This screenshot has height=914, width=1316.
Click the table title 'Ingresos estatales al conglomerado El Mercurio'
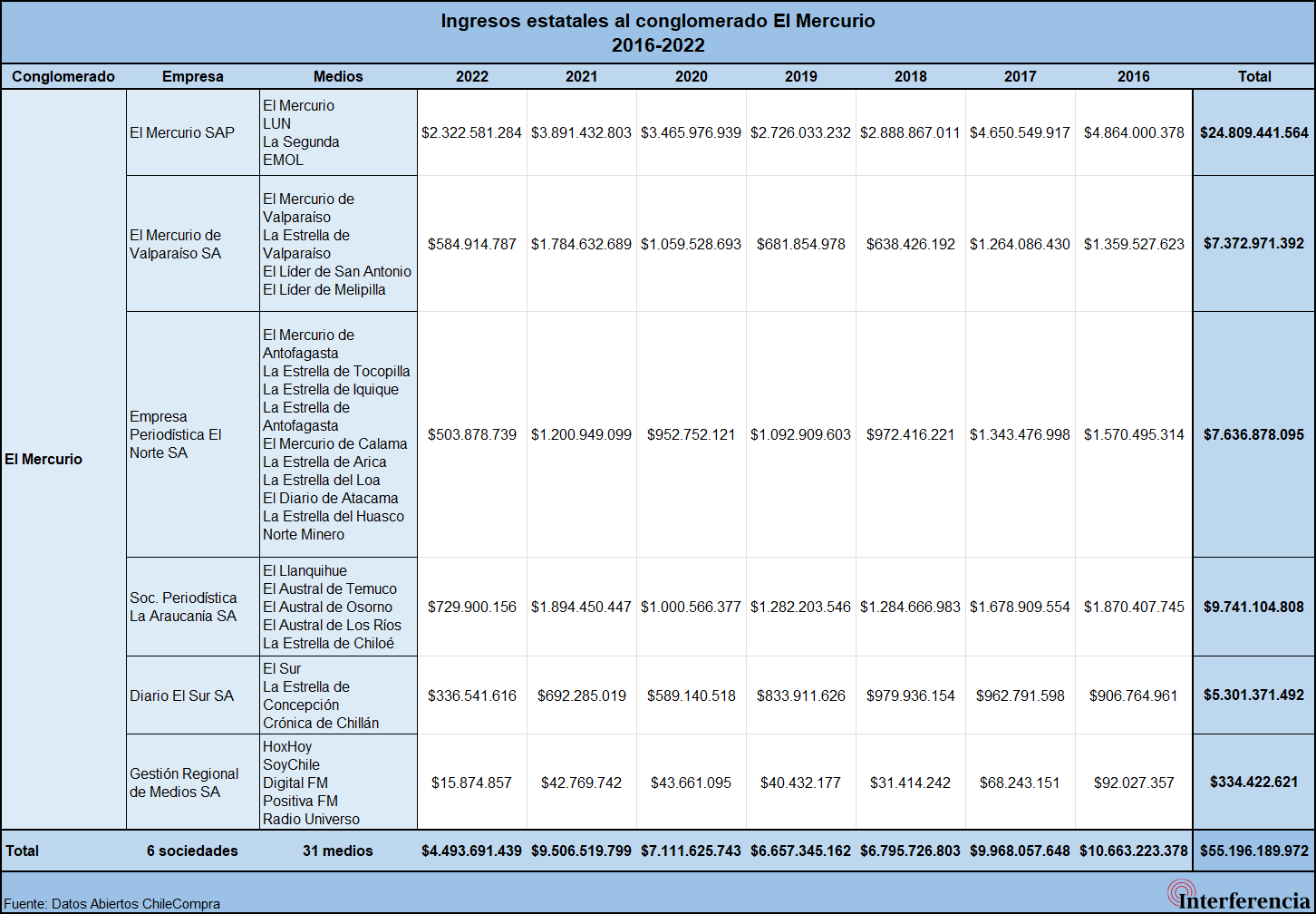click(658, 21)
